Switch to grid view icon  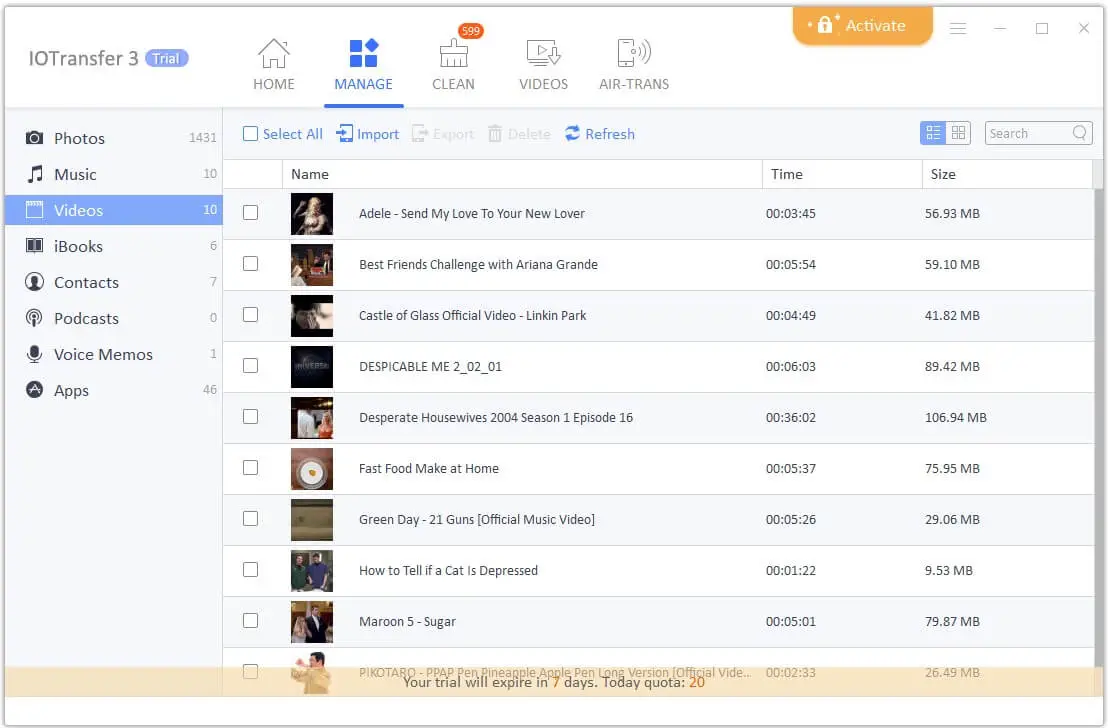(958, 133)
